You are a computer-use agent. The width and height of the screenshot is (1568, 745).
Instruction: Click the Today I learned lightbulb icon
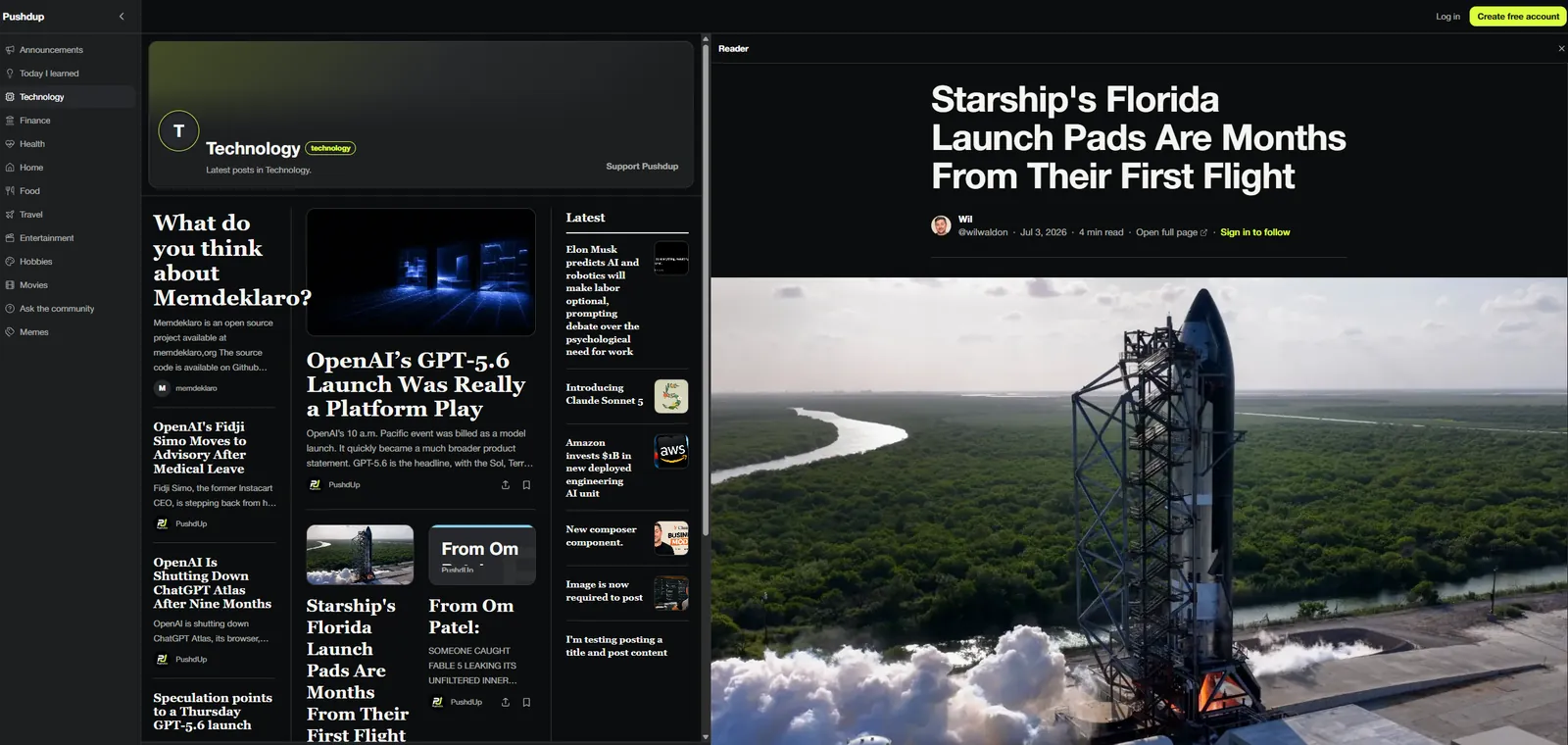[10, 74]
